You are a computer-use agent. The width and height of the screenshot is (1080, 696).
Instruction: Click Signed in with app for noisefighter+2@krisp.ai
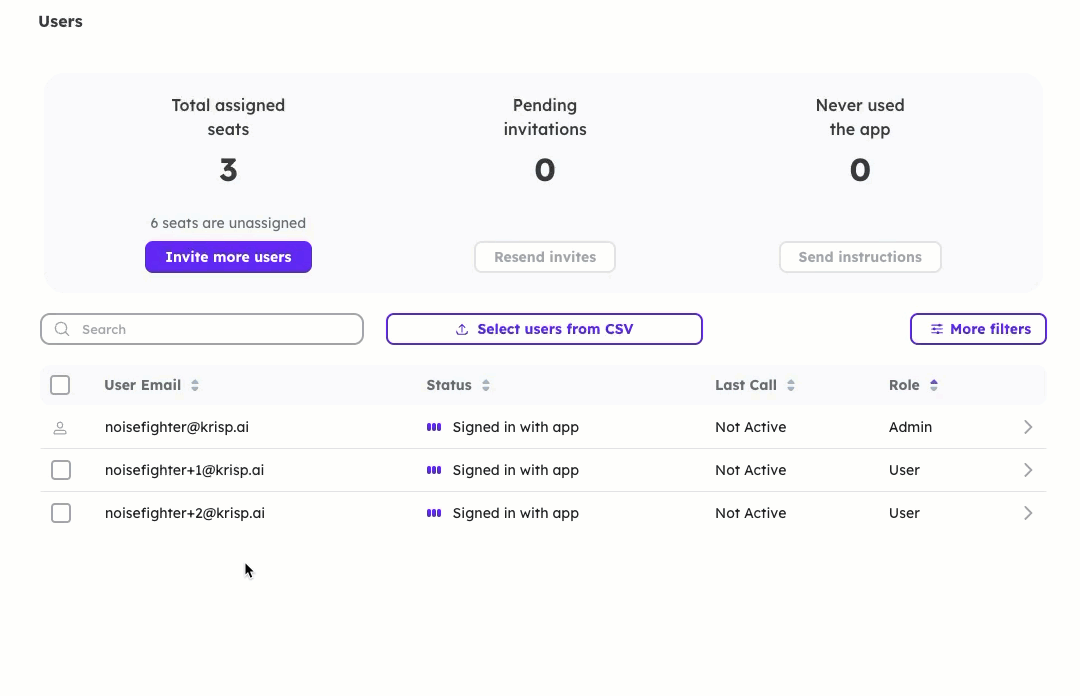[516, 513]
